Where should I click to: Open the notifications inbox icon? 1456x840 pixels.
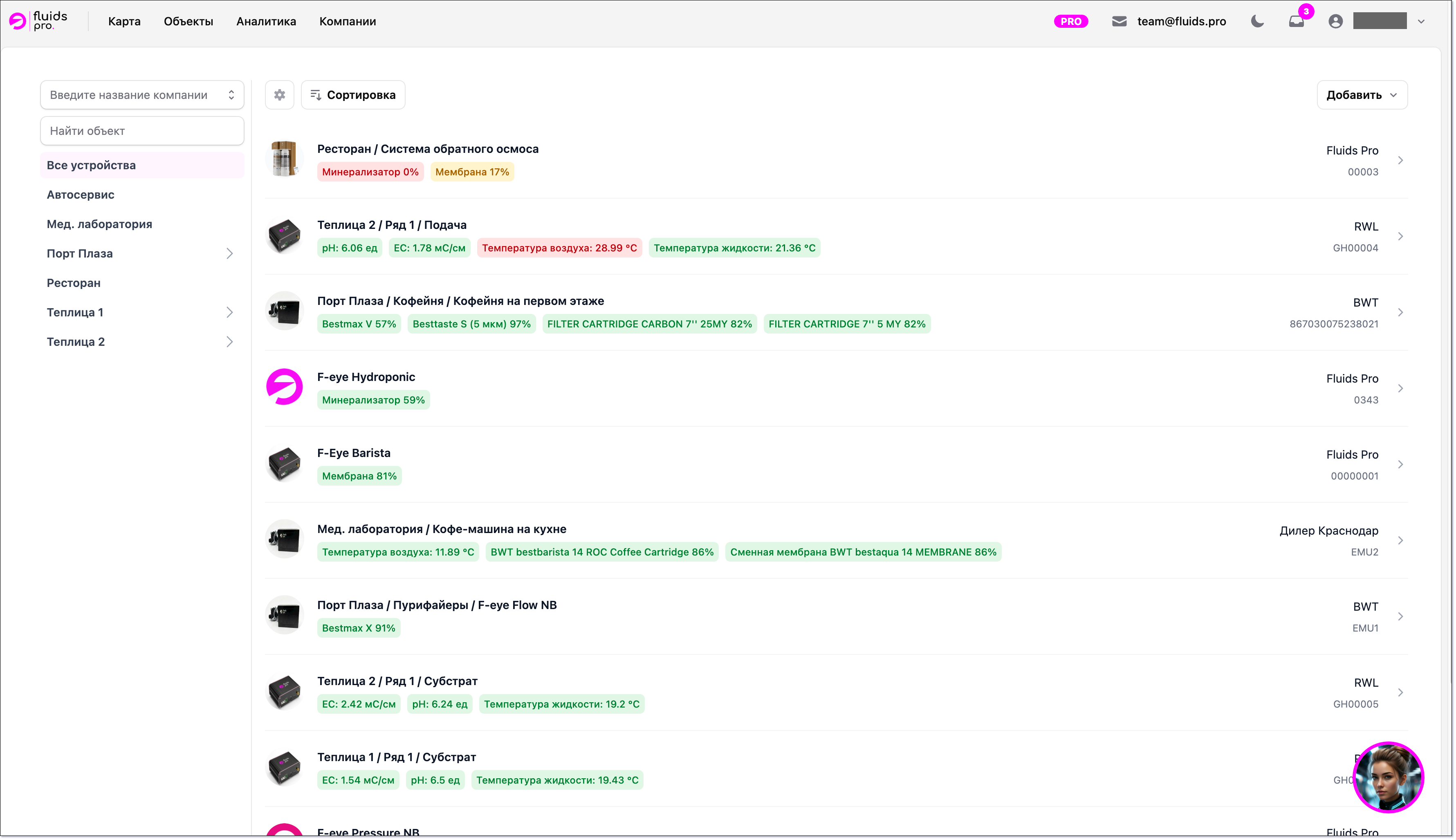(1296, 21)
